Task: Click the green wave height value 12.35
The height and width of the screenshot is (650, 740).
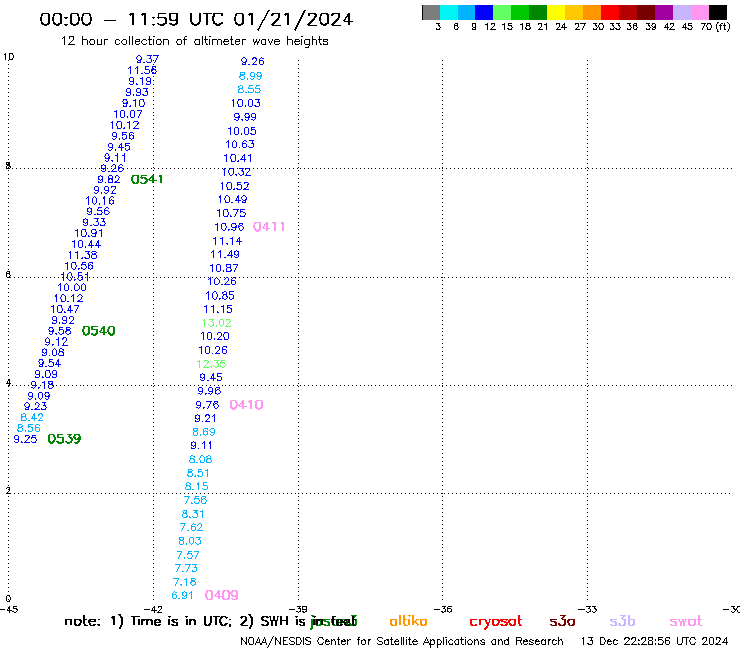Action: click(211, 364)
